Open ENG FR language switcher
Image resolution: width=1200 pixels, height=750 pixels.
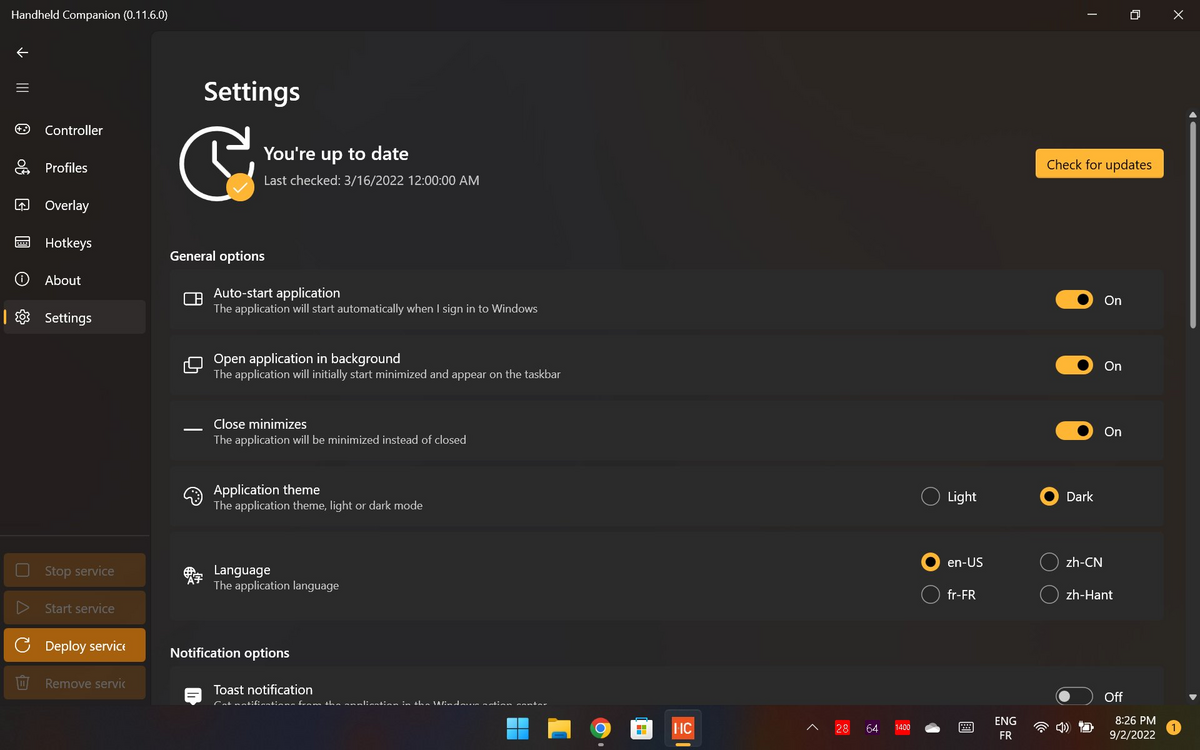[1005, 728]
